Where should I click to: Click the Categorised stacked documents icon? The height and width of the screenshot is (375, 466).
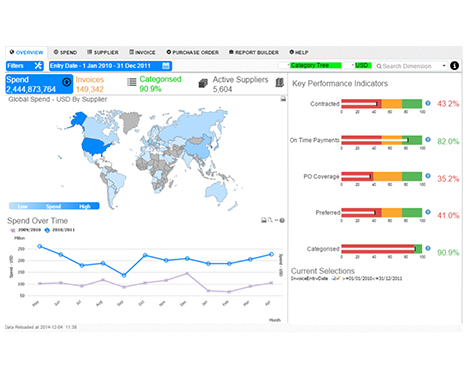203,83
